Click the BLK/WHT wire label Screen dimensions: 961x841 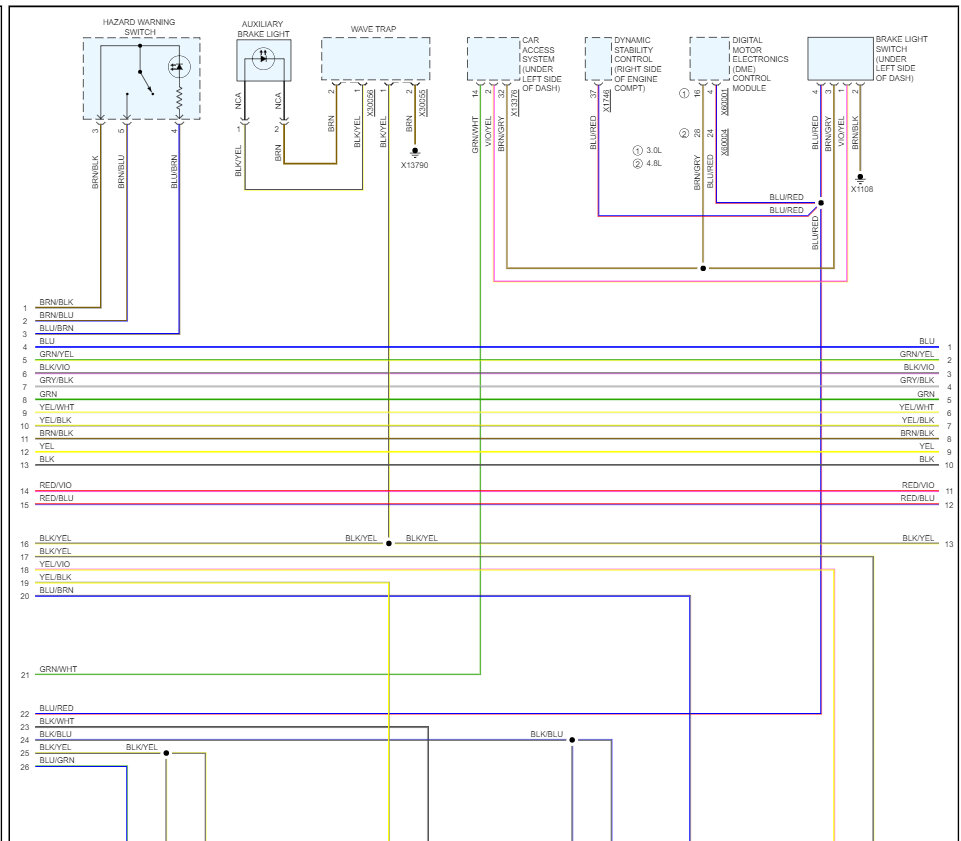56,721
